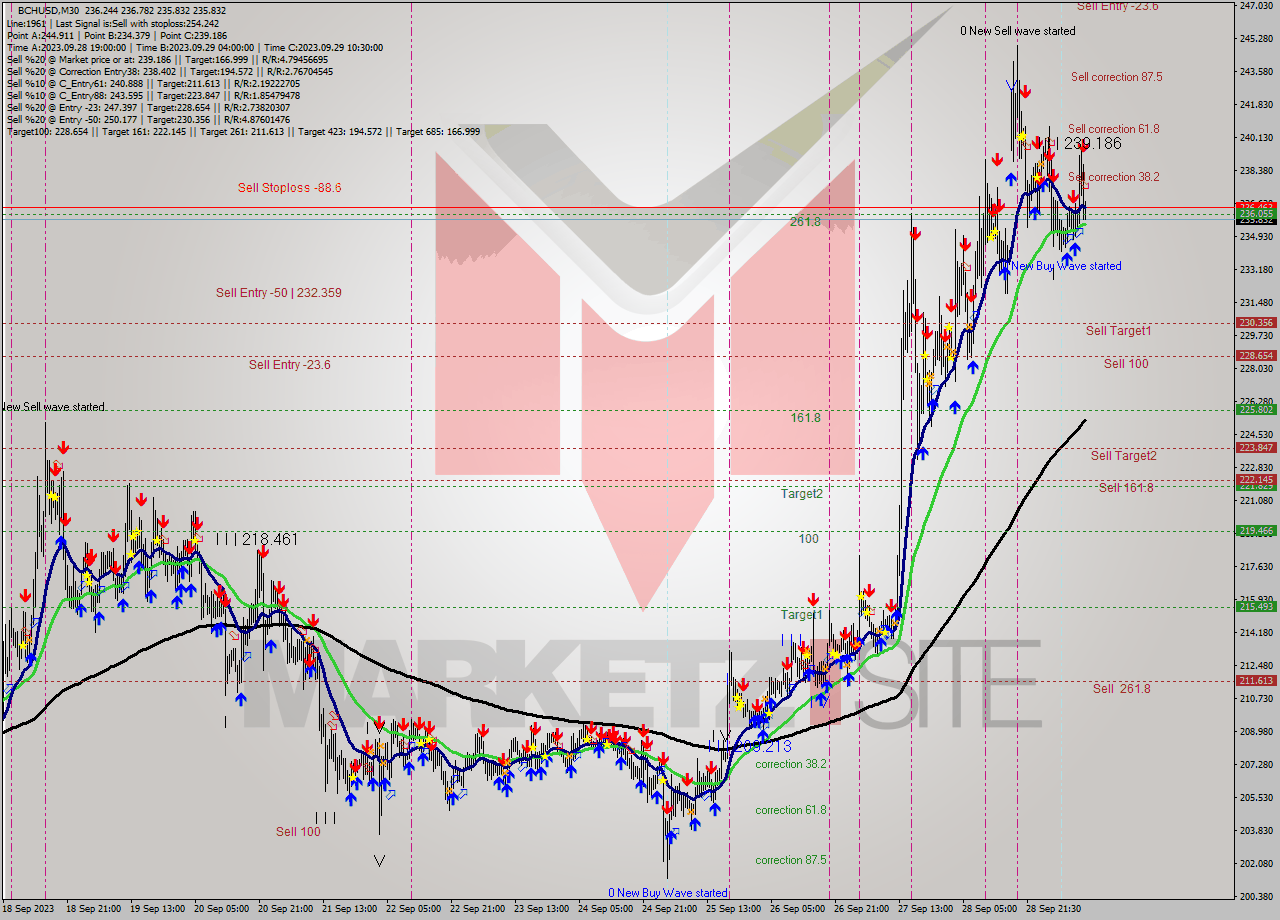Click the 247.030 price axis value

1256,6
